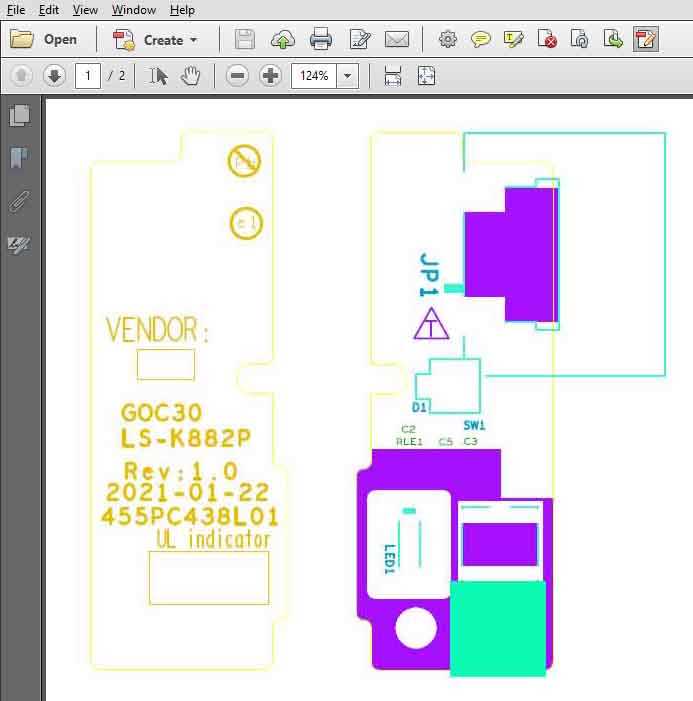Image resolution: width=693 pixels, height=701 pixels.
Task: Open the Page Thumbnails panel
Action: (x=20, y=115)
